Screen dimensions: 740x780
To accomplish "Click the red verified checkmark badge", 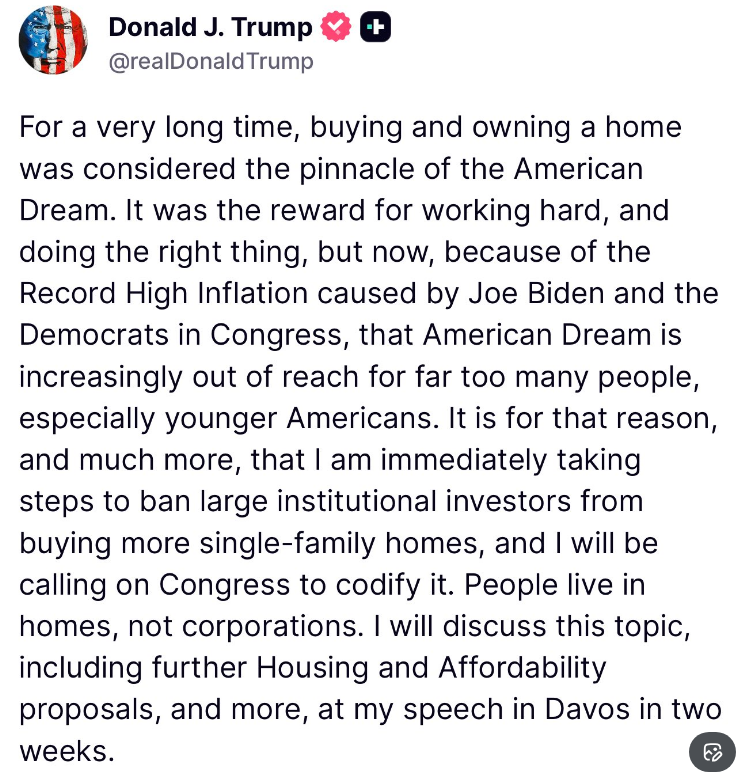I will pyautogui.click(x=336, y=28).
